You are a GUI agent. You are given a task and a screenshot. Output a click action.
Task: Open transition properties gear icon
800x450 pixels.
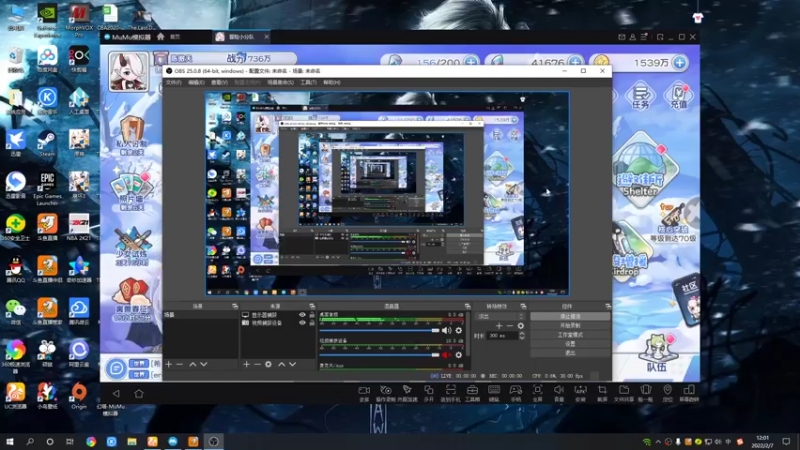[x=520, y=326]
